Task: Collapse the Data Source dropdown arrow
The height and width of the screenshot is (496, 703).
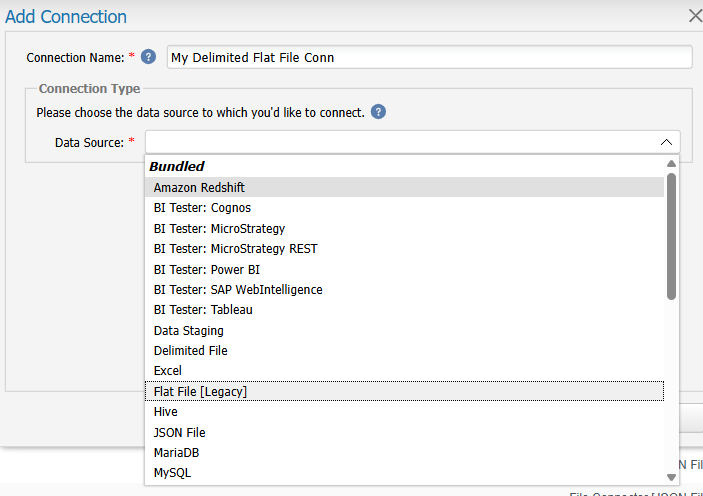Action: click(x=666, y=142)
